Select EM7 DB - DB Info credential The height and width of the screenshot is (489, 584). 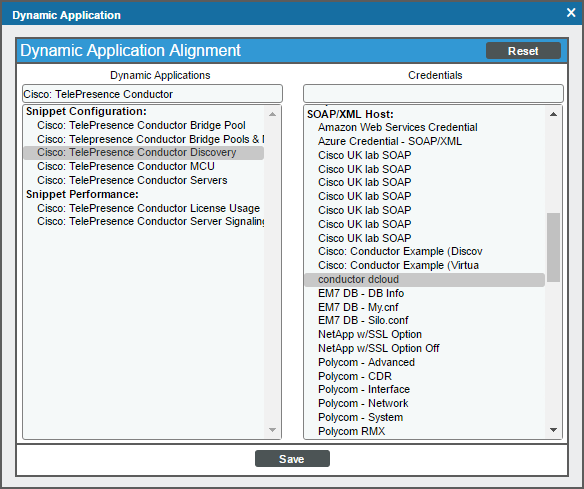[425, 293]
